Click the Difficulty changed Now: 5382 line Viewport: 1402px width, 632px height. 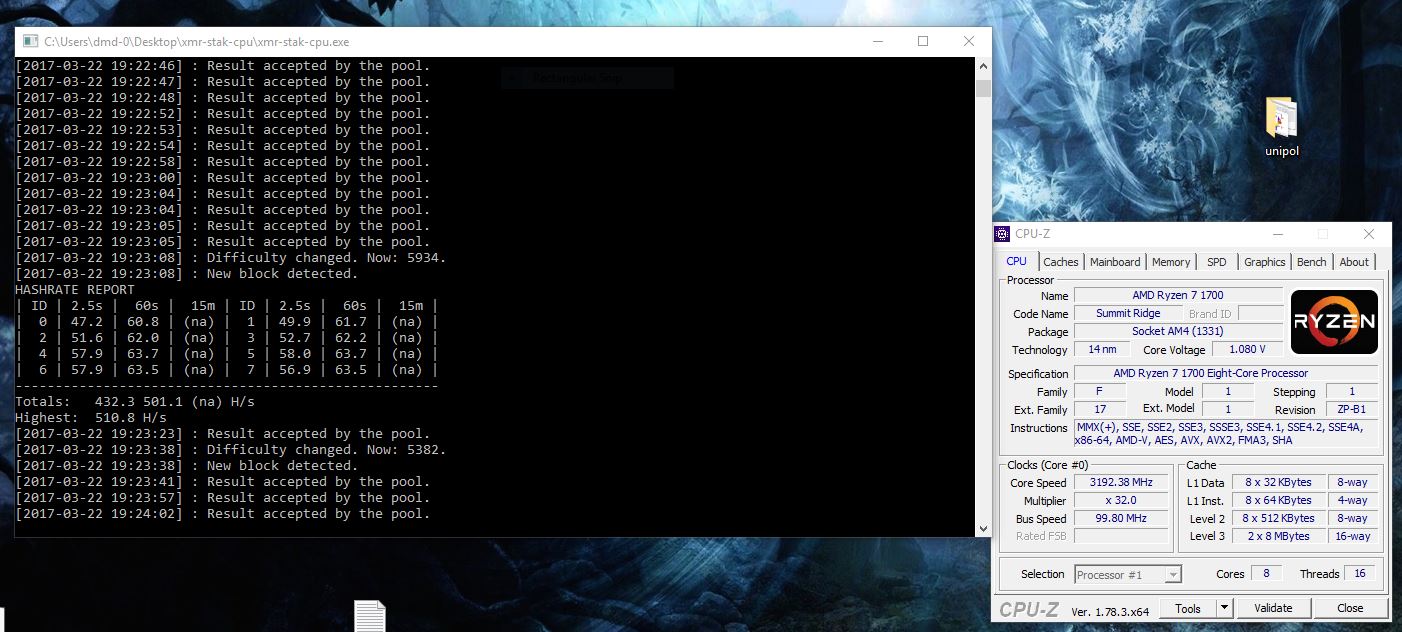[231, 449]
